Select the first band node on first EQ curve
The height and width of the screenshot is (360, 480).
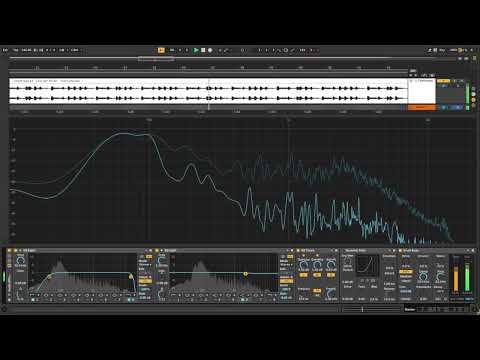[49, 277]
